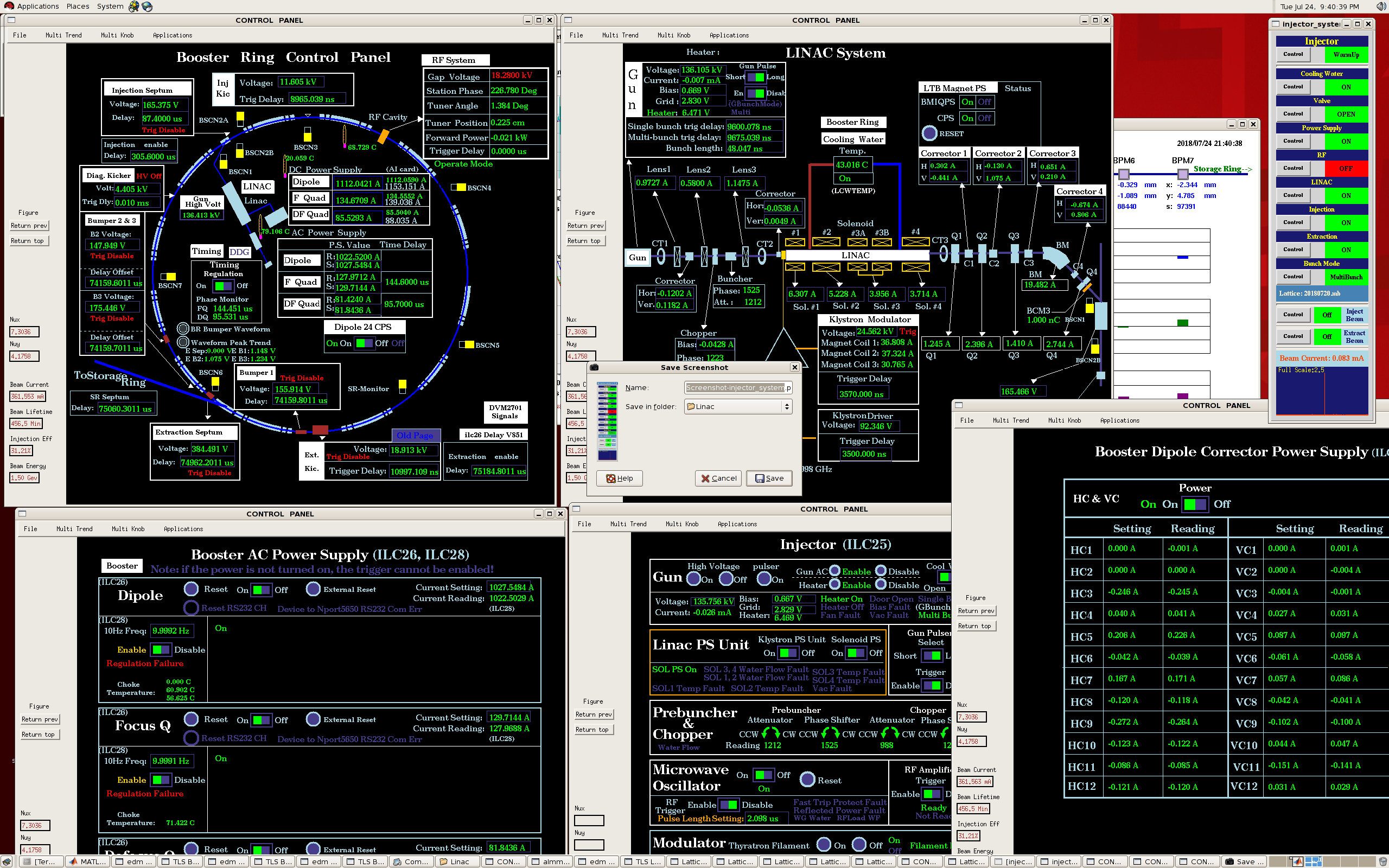Click the LTB Magnet RESET round button
1389x868 pixels.
tap(929, 133)
